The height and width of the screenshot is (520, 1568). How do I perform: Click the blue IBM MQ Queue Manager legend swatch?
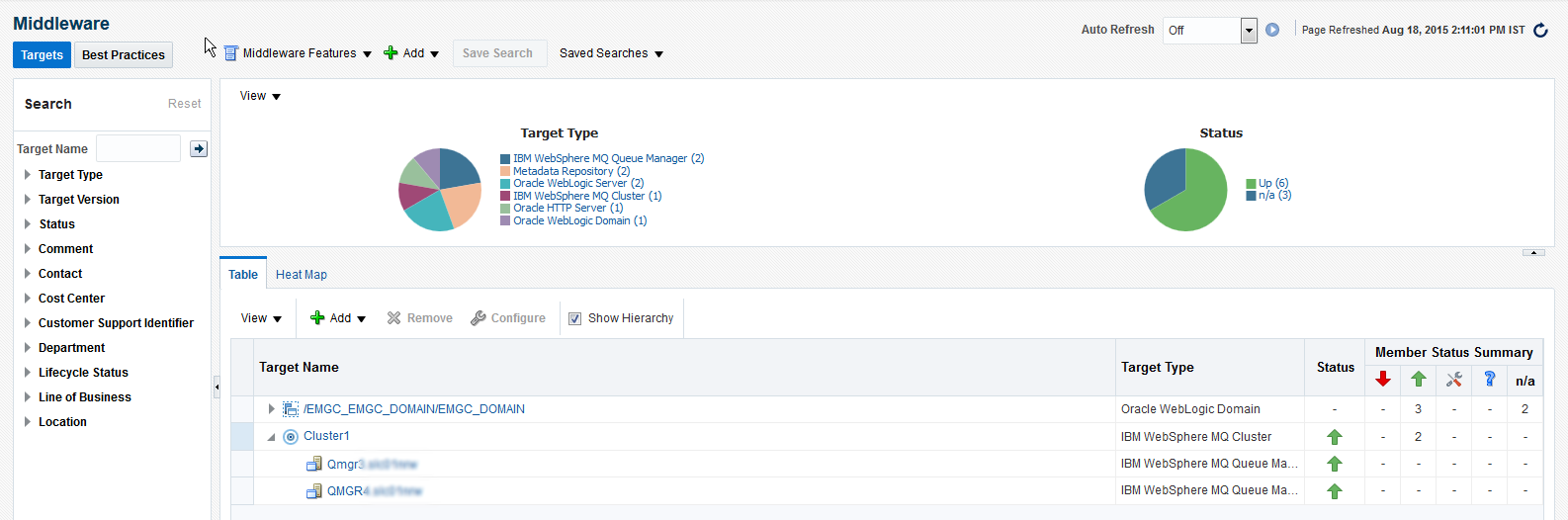tap(505, 158)
